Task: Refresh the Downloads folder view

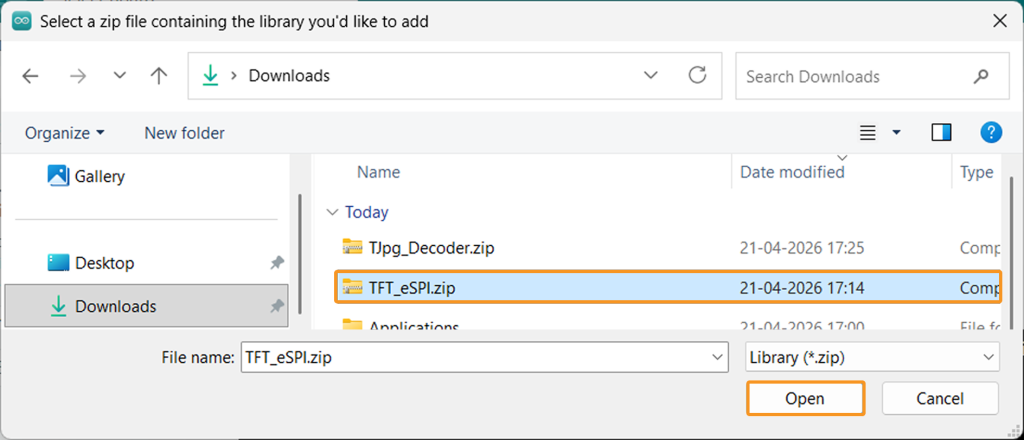Action: click(x=697, y=75)
